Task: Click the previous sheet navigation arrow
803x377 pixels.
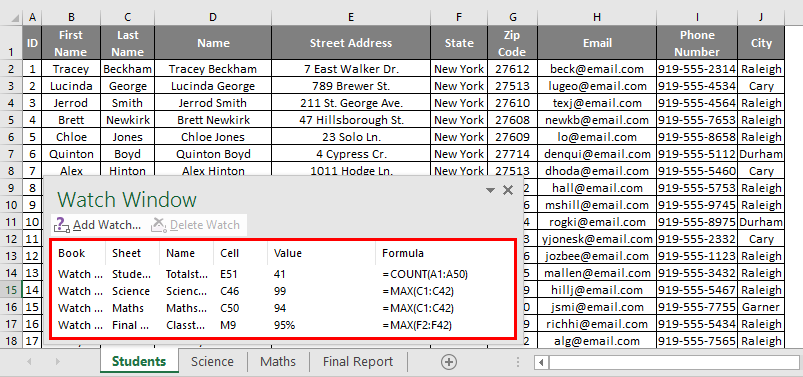Action: (29, 362)
